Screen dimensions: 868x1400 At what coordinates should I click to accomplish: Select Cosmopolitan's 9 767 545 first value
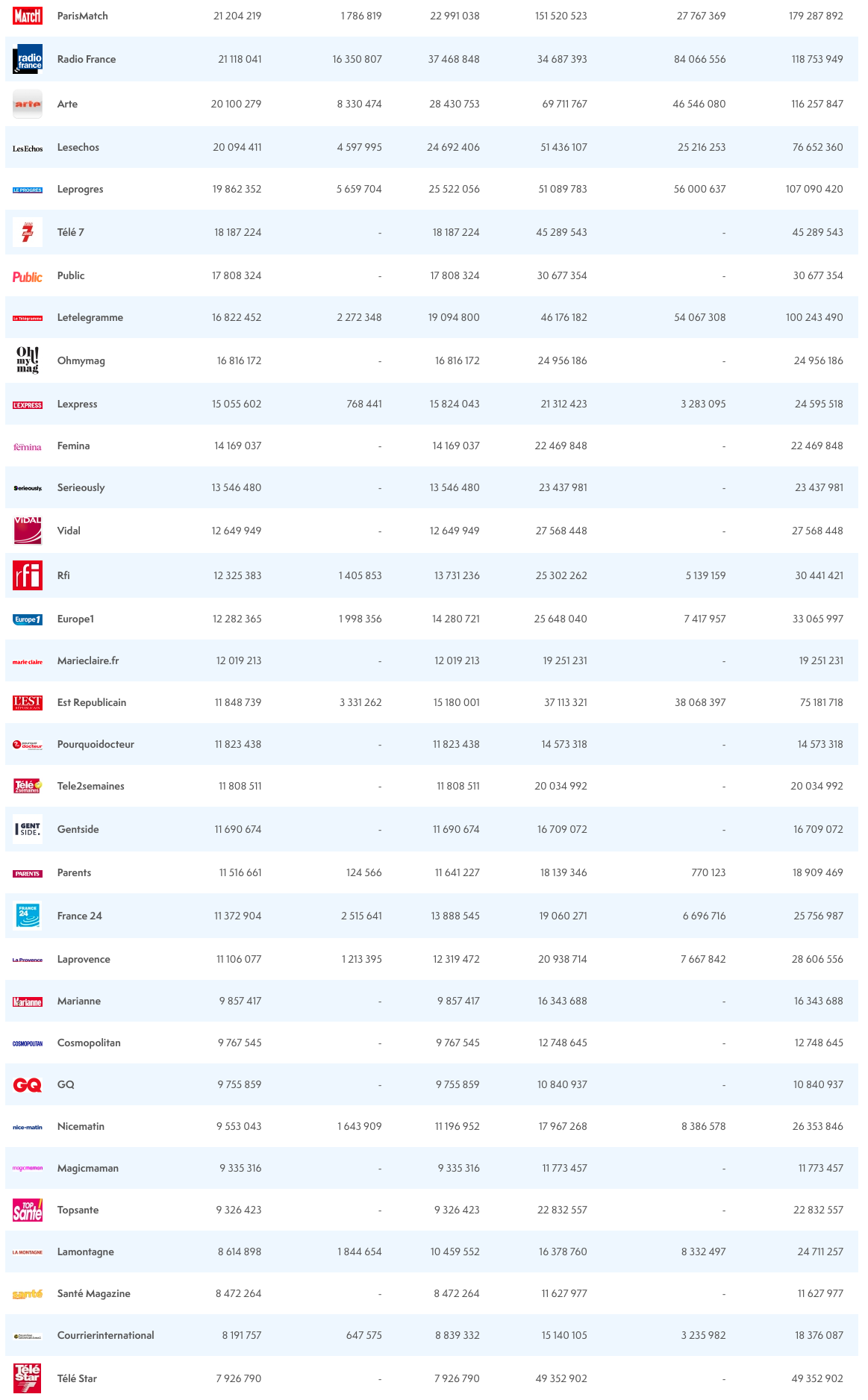tap(240, 1043)
